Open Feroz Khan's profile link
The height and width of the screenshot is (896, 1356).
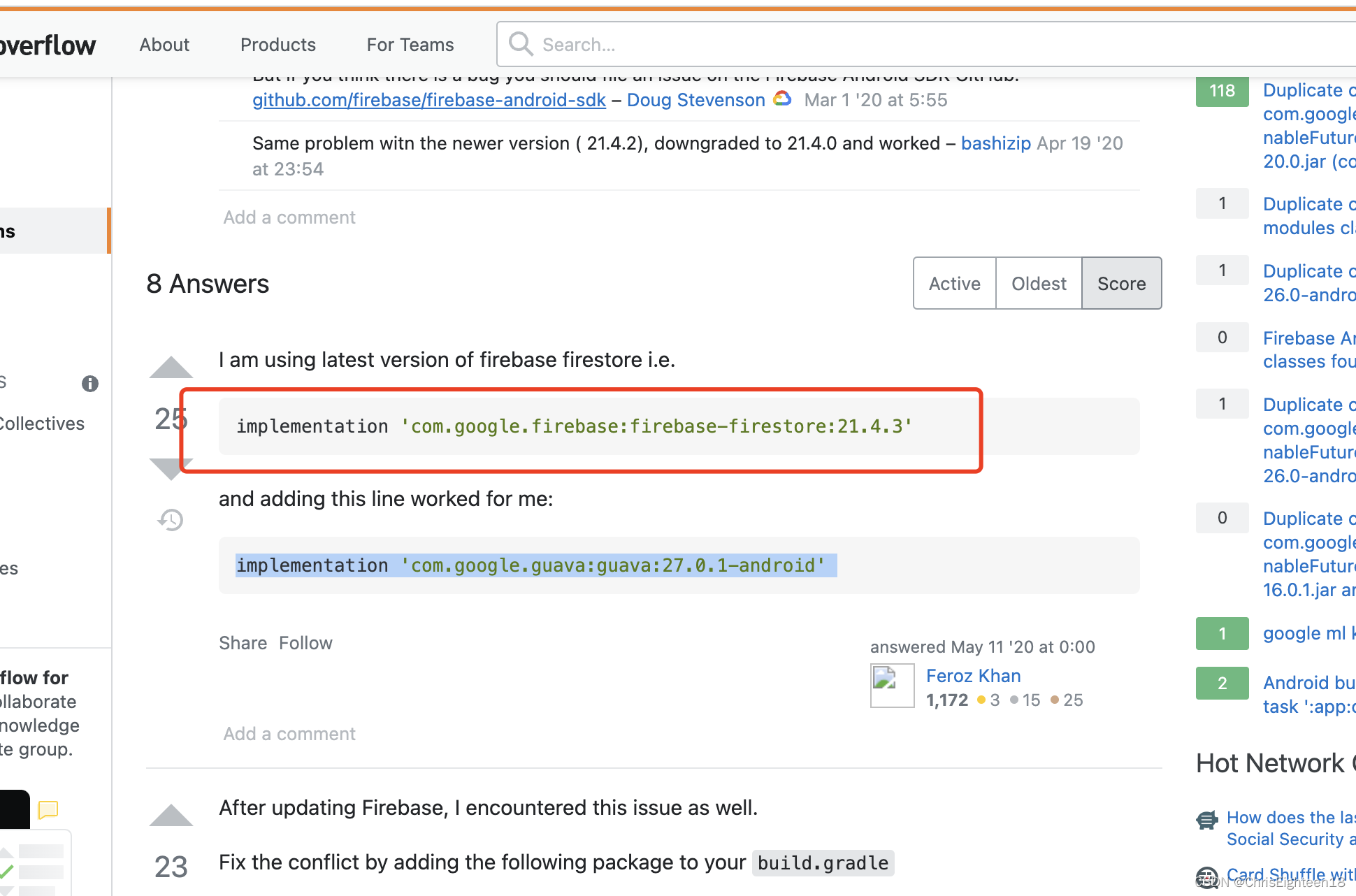[973, 676]
